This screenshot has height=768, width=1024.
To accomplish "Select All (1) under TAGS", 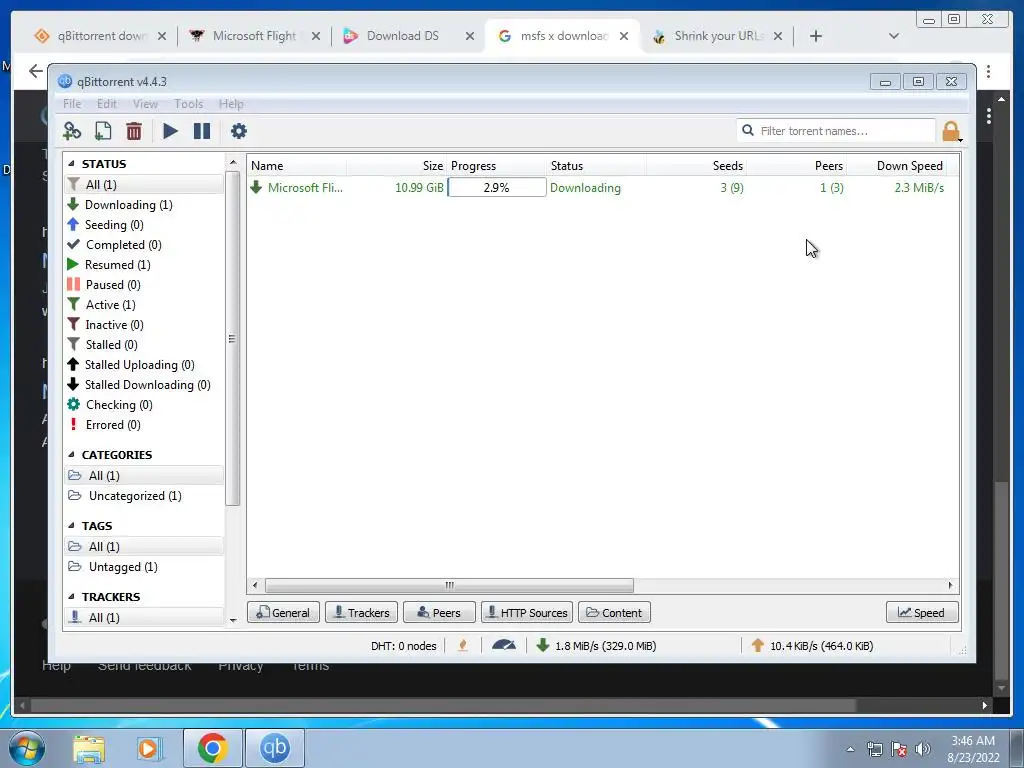I will pos(144,547).
